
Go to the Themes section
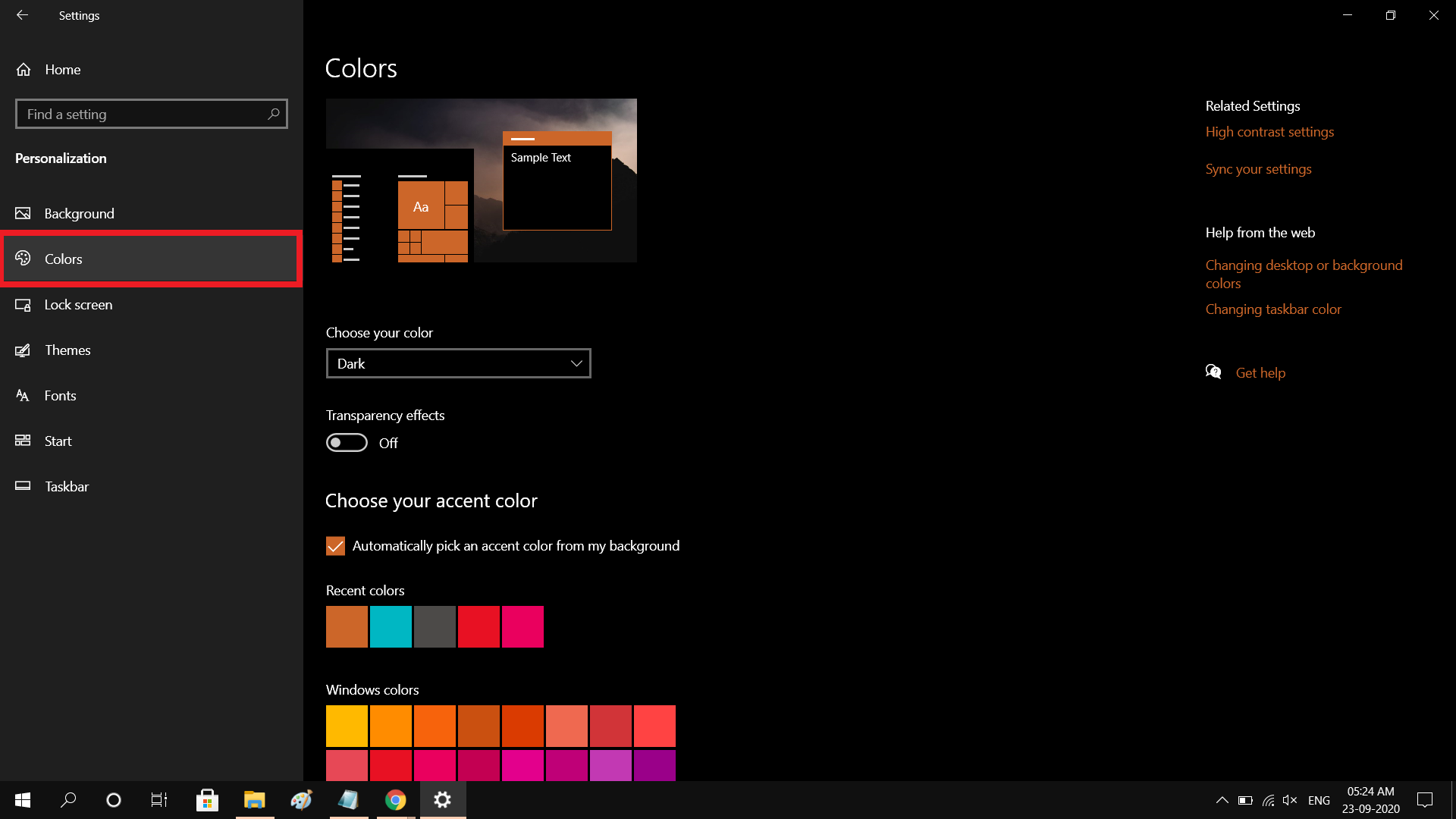tap(67, 350)
